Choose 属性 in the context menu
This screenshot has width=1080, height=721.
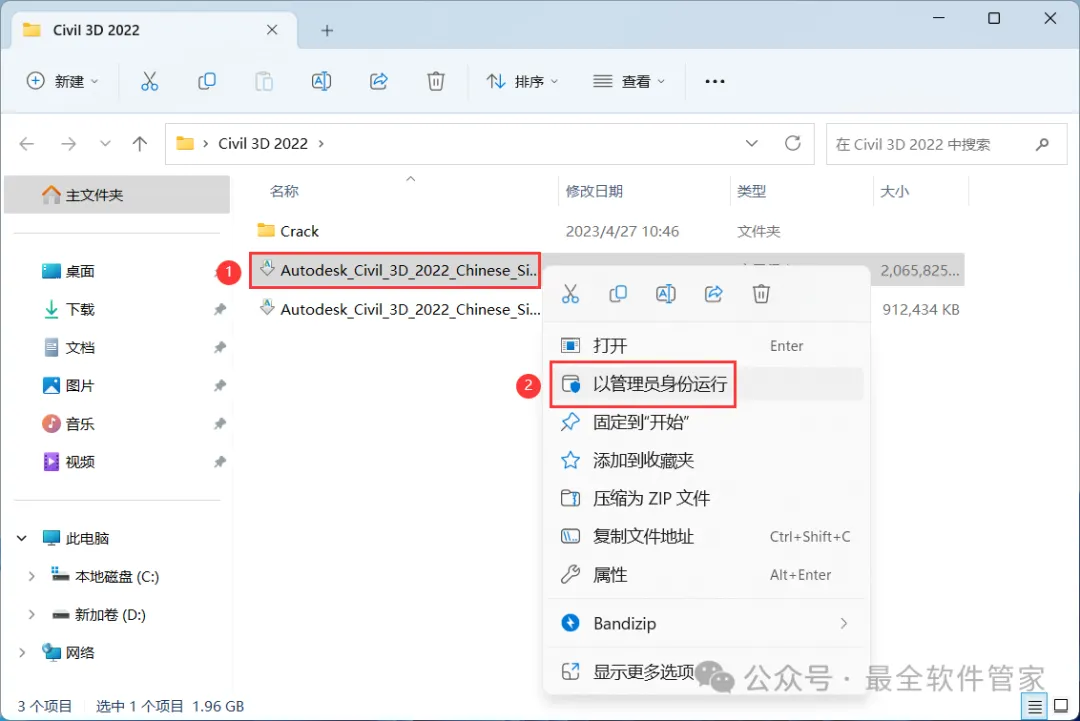click(706, 574)
